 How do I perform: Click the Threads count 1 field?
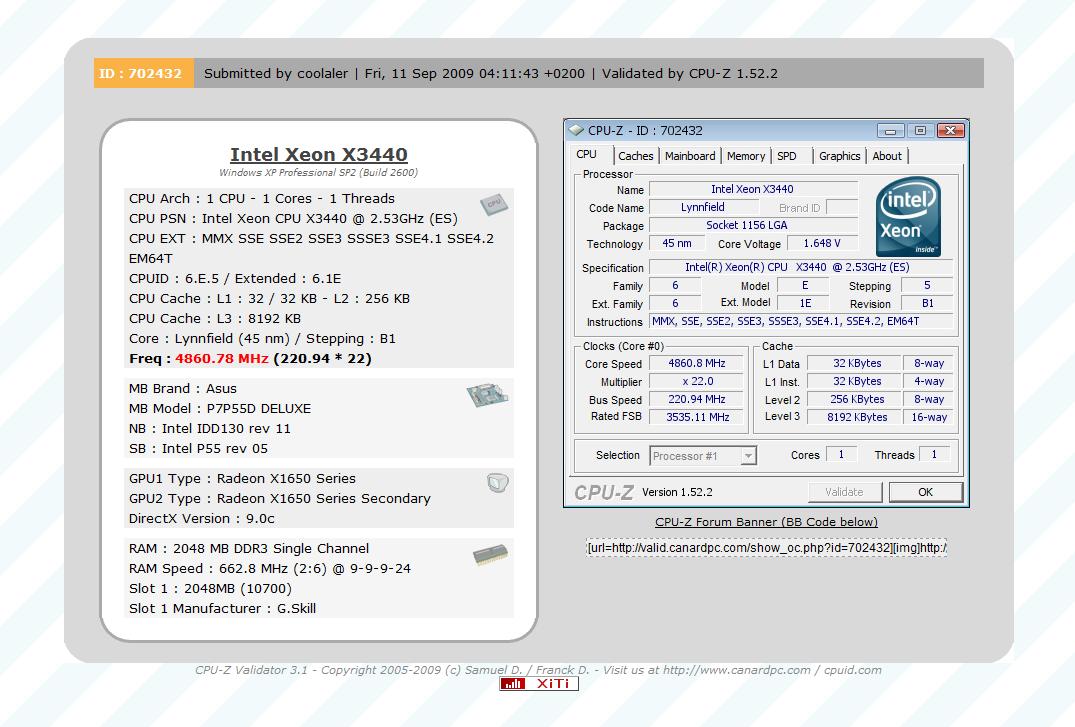(x=934, y=454)
